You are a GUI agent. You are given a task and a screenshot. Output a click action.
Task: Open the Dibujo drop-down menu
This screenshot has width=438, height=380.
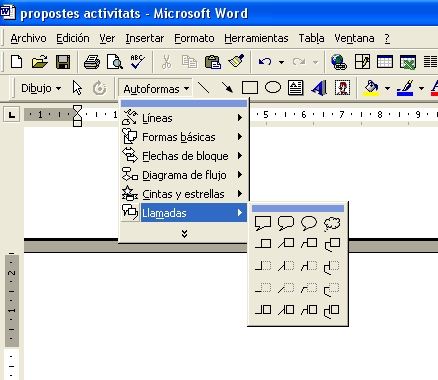(x=41, y=89)
